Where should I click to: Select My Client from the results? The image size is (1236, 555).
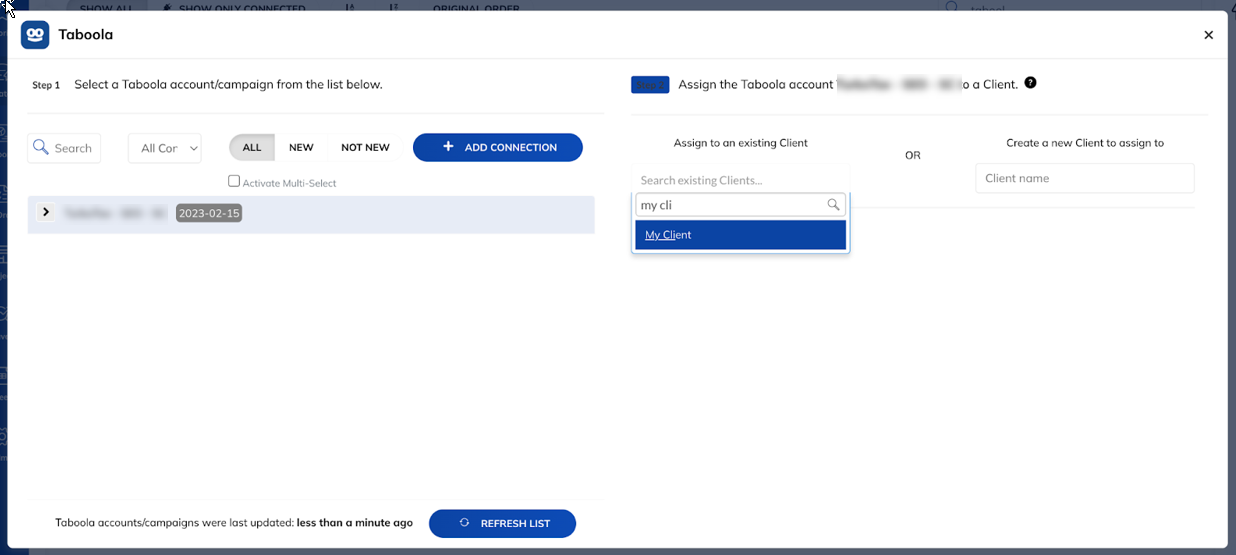741,235
